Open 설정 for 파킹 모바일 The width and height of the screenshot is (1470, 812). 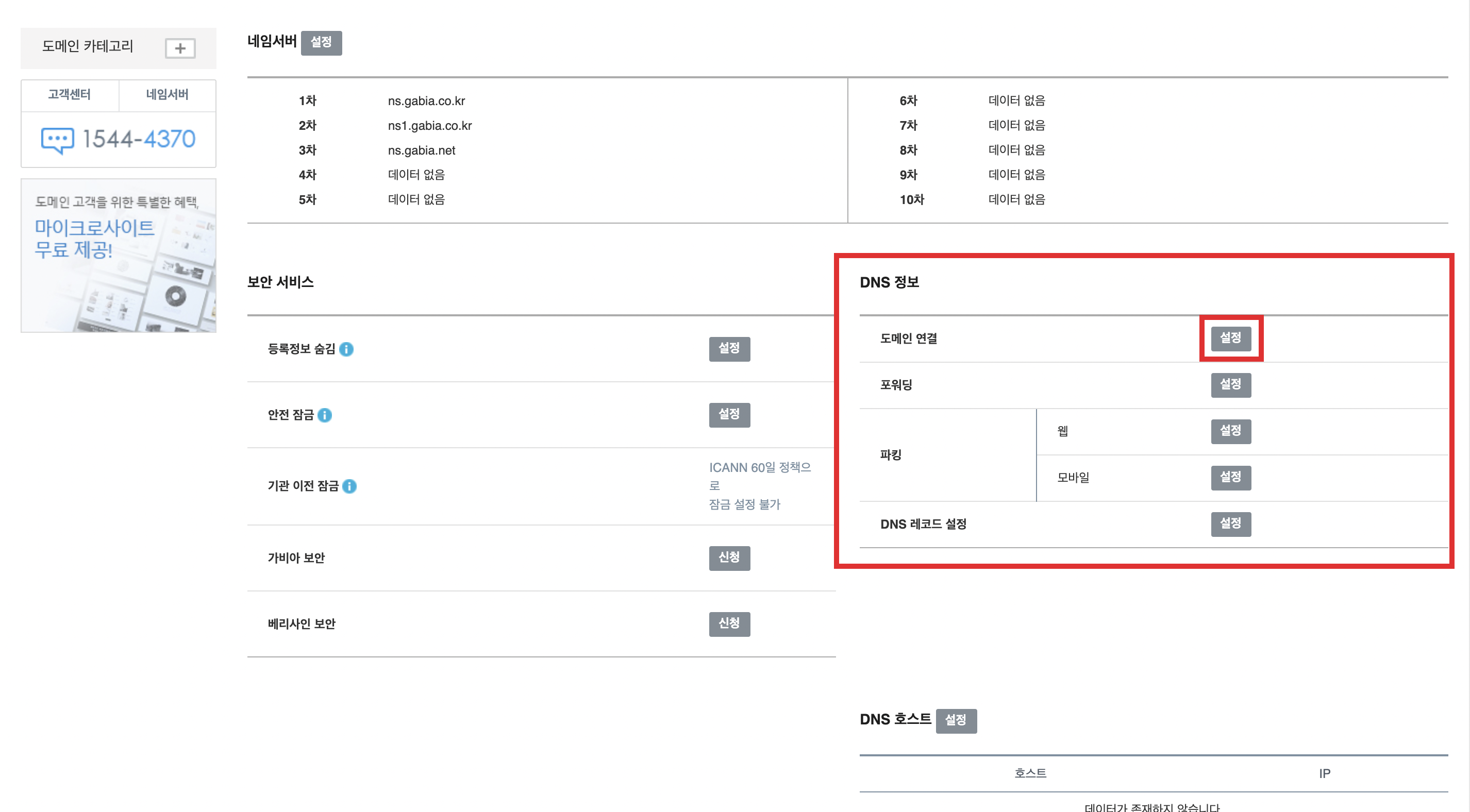point(1231,478)
